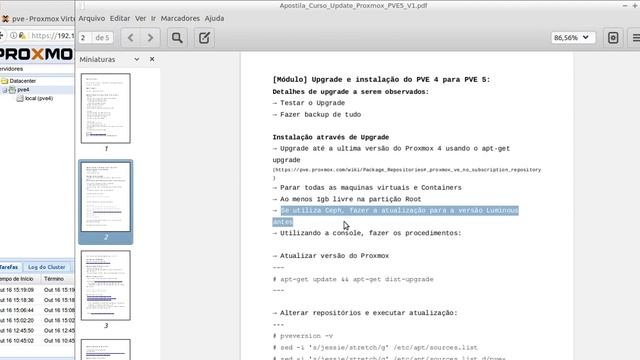
Task: Select page 4 thumbnail at bottom
Action: 106,349
